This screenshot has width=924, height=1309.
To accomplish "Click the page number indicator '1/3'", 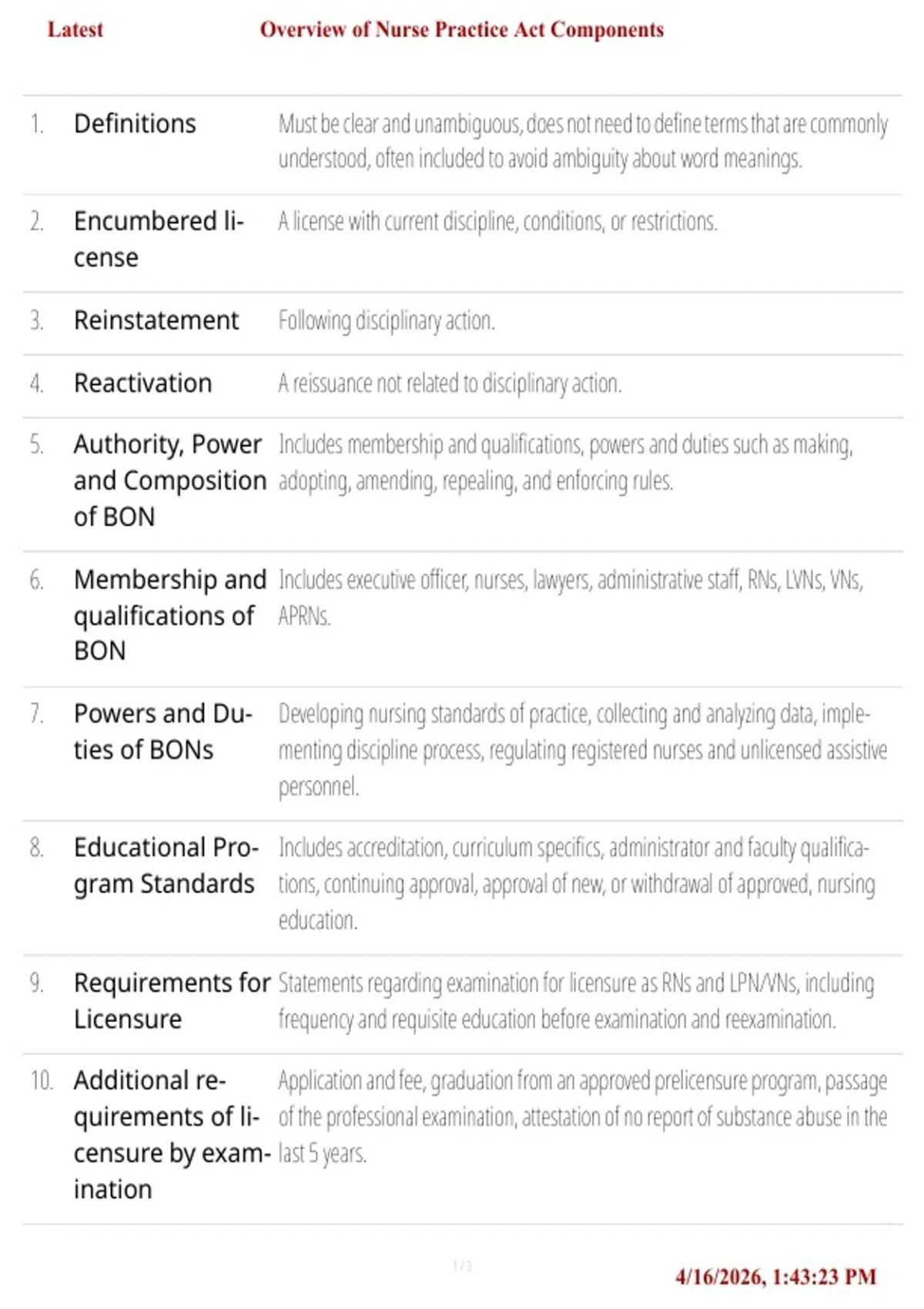I will coord(462,1266).
